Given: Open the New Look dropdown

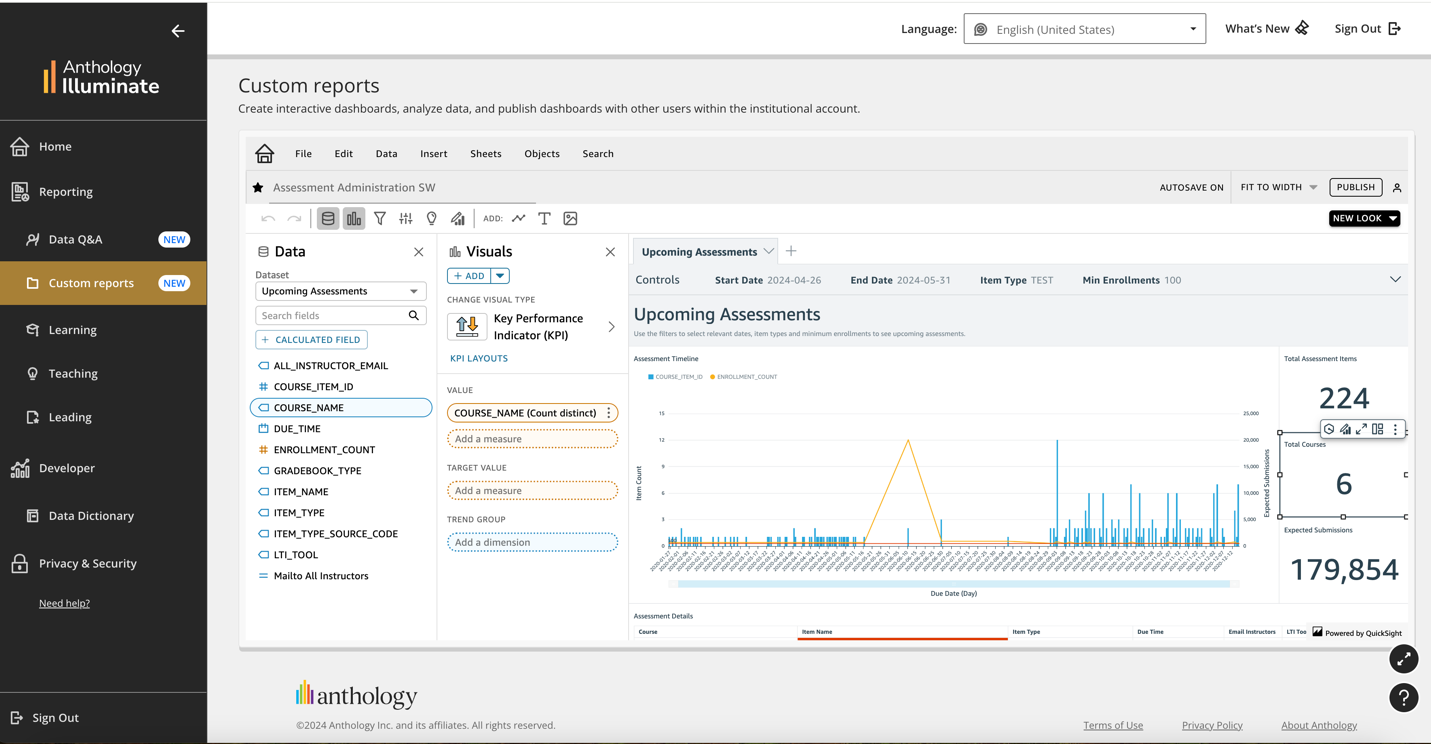Looking at the screenshot, I should point(1364,218).
